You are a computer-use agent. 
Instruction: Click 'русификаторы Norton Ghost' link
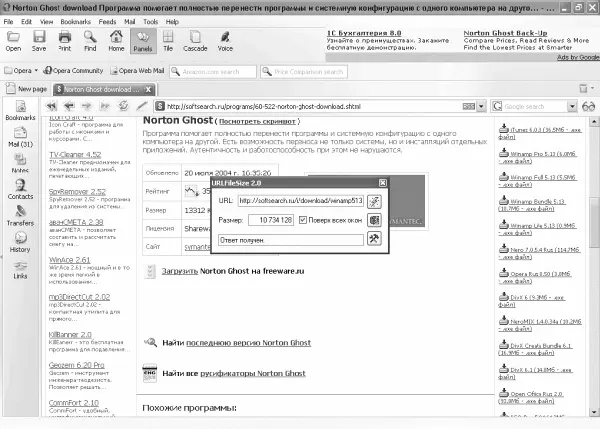253,374
